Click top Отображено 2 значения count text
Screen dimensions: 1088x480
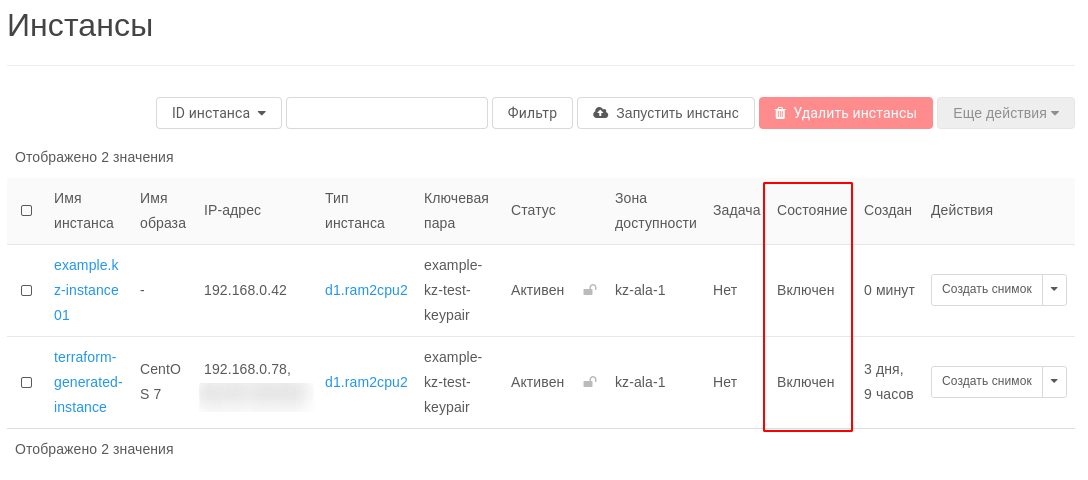[94, 157]
